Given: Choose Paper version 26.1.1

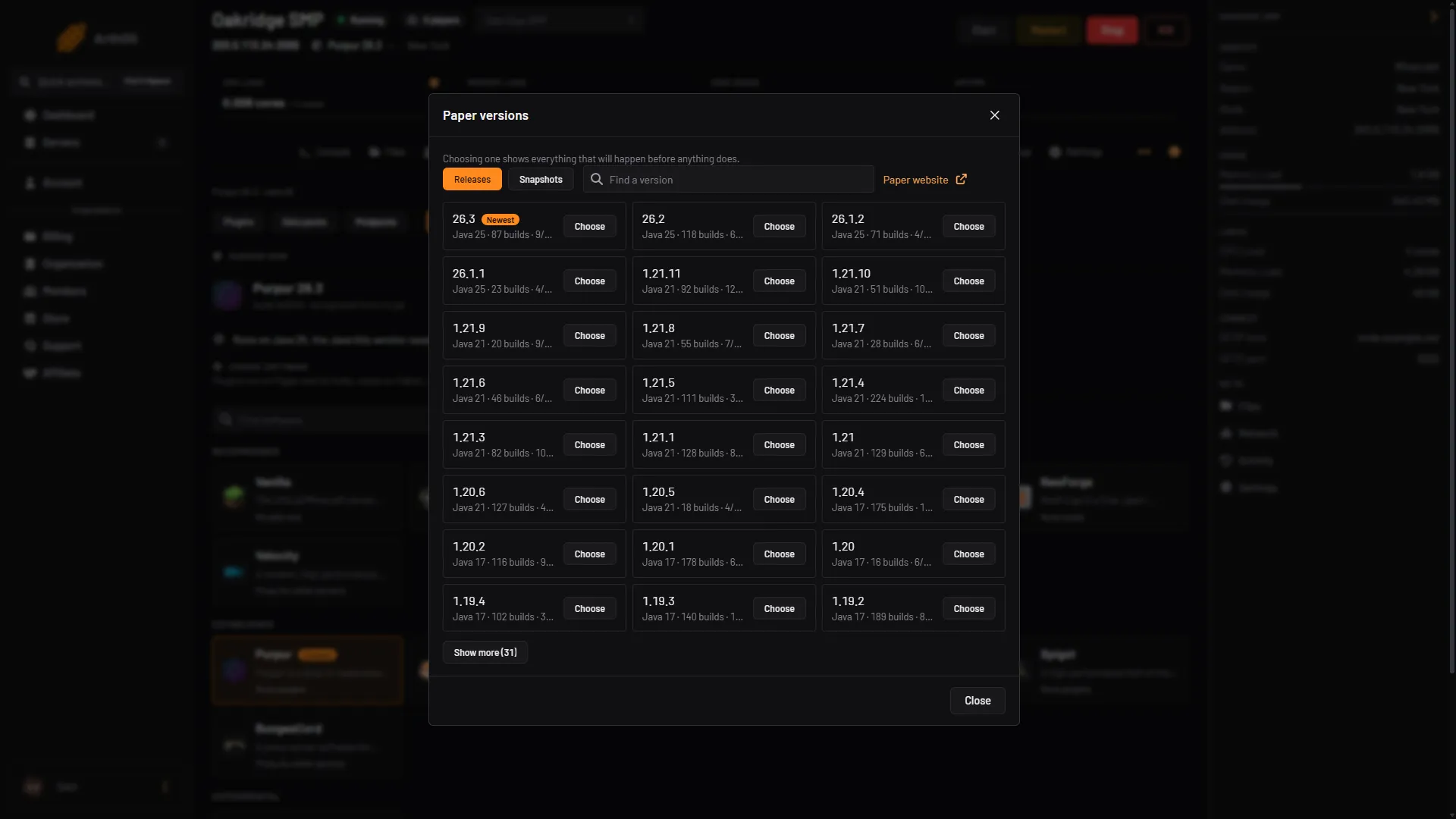Looking at the screenshot, I should tap(590, 281).
